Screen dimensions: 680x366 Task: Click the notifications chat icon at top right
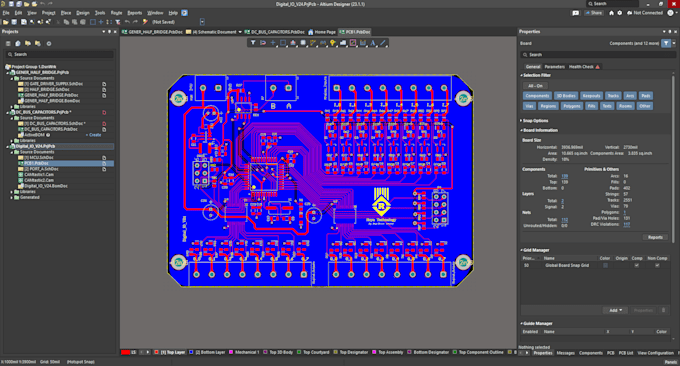tap(575, 13)
